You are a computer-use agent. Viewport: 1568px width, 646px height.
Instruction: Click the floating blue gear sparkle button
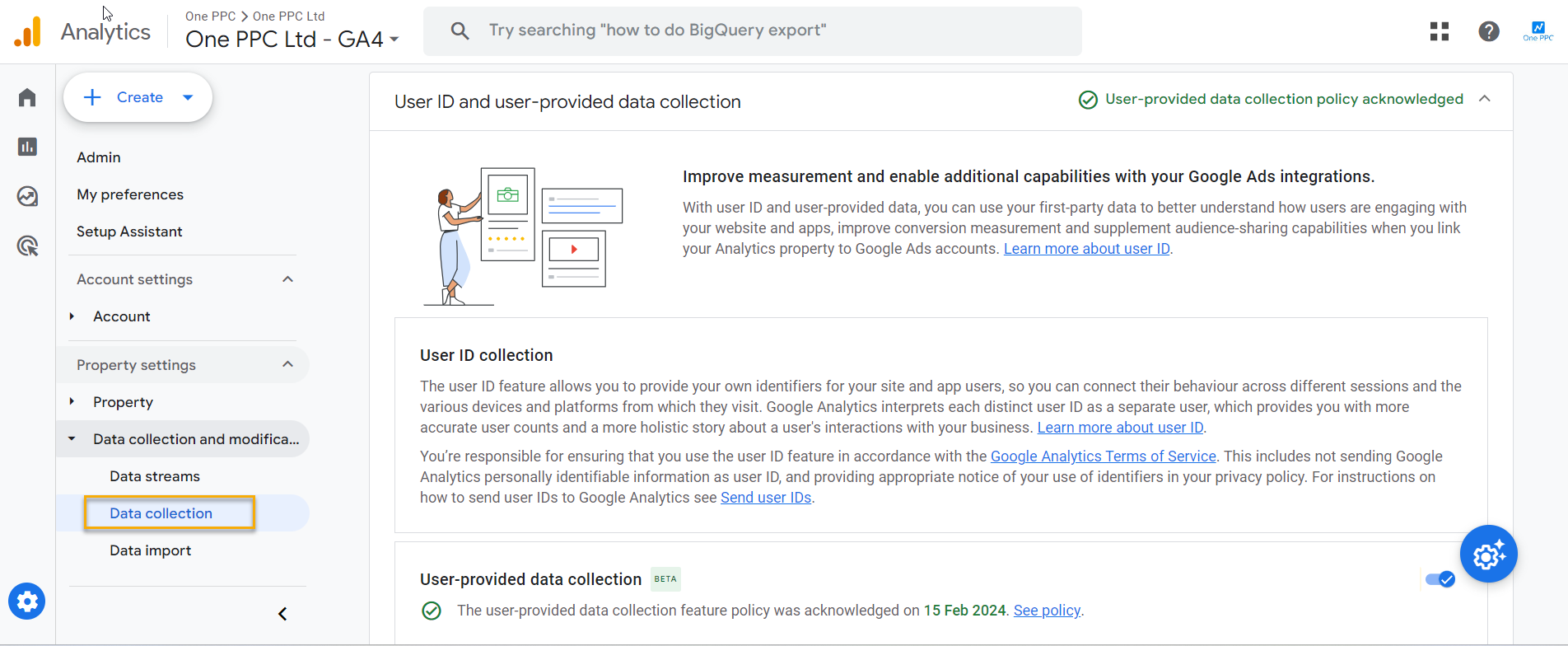pyautogui.click(x=1489, y=554)
